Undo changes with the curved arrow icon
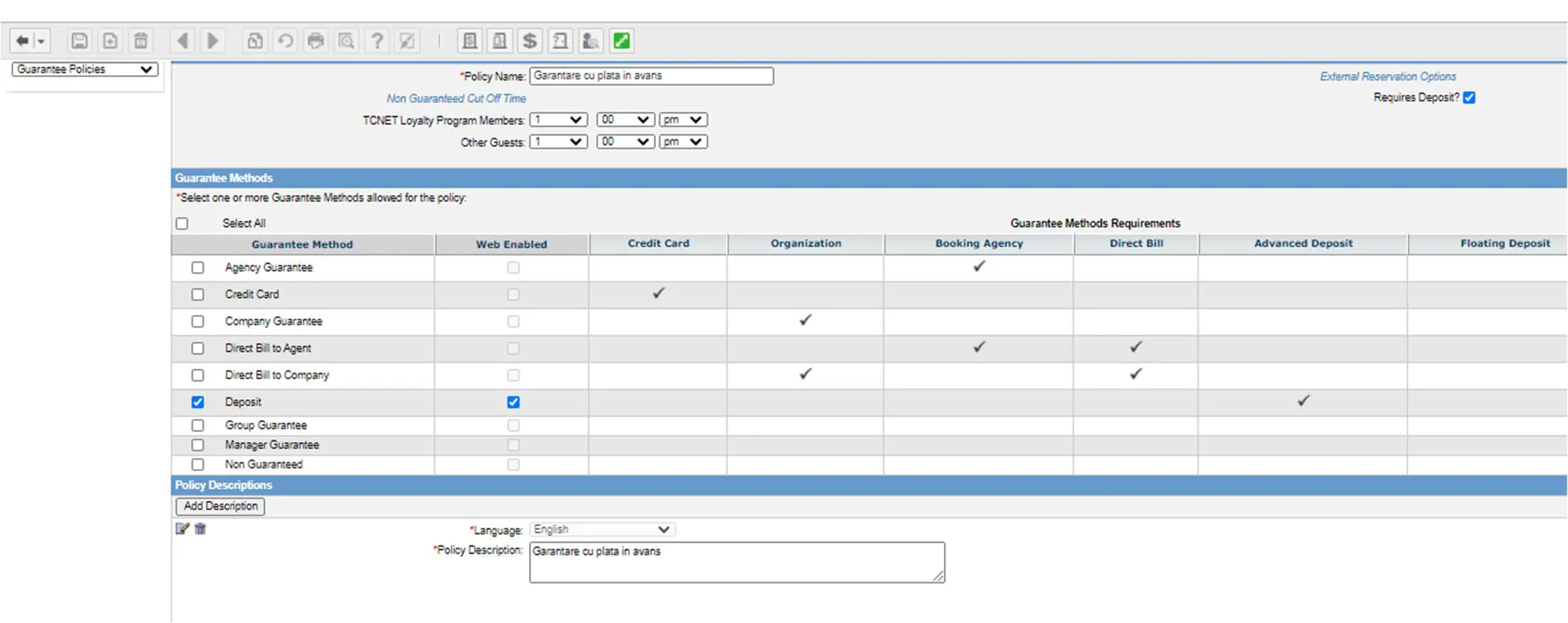The width and height of the screenshot is (1568, 623). pos(285,41)
